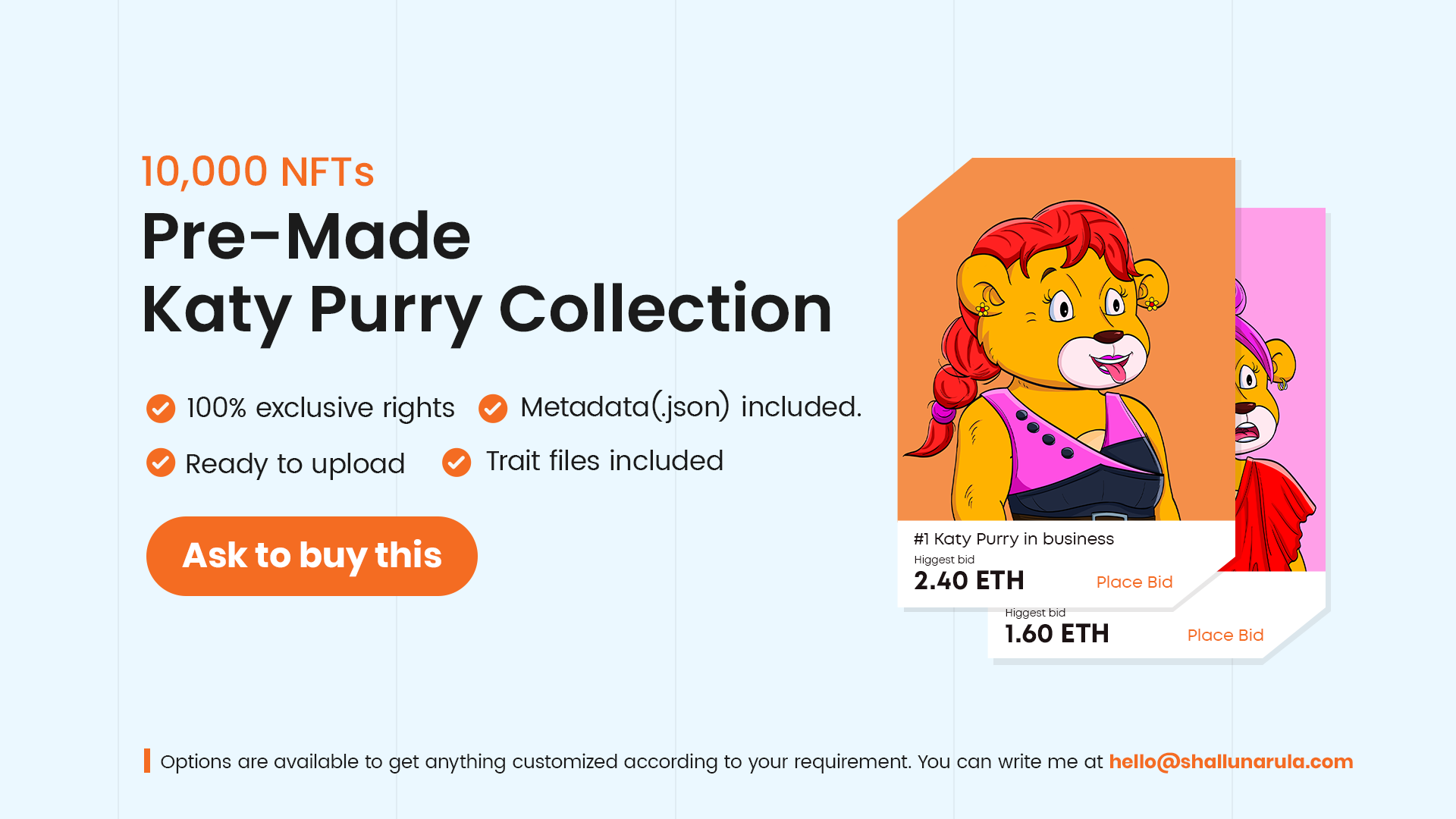The height and width of the screenshot is (819, 1456).
Task: Click the orange bar beside Options text
Action: tap(147, 761)
